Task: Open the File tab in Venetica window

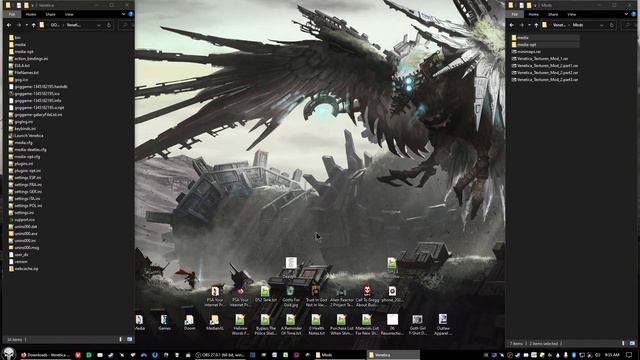Action: [x=12, y=14]
